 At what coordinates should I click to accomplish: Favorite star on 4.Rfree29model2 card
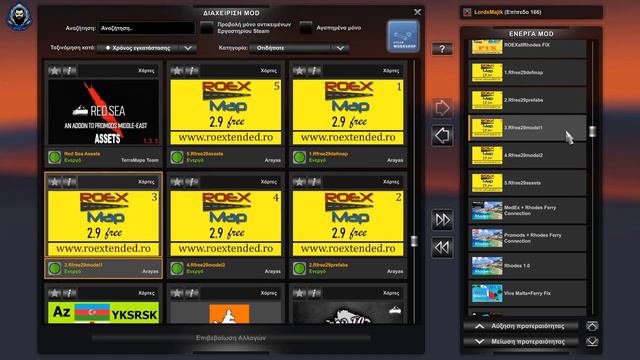[177, 182]
